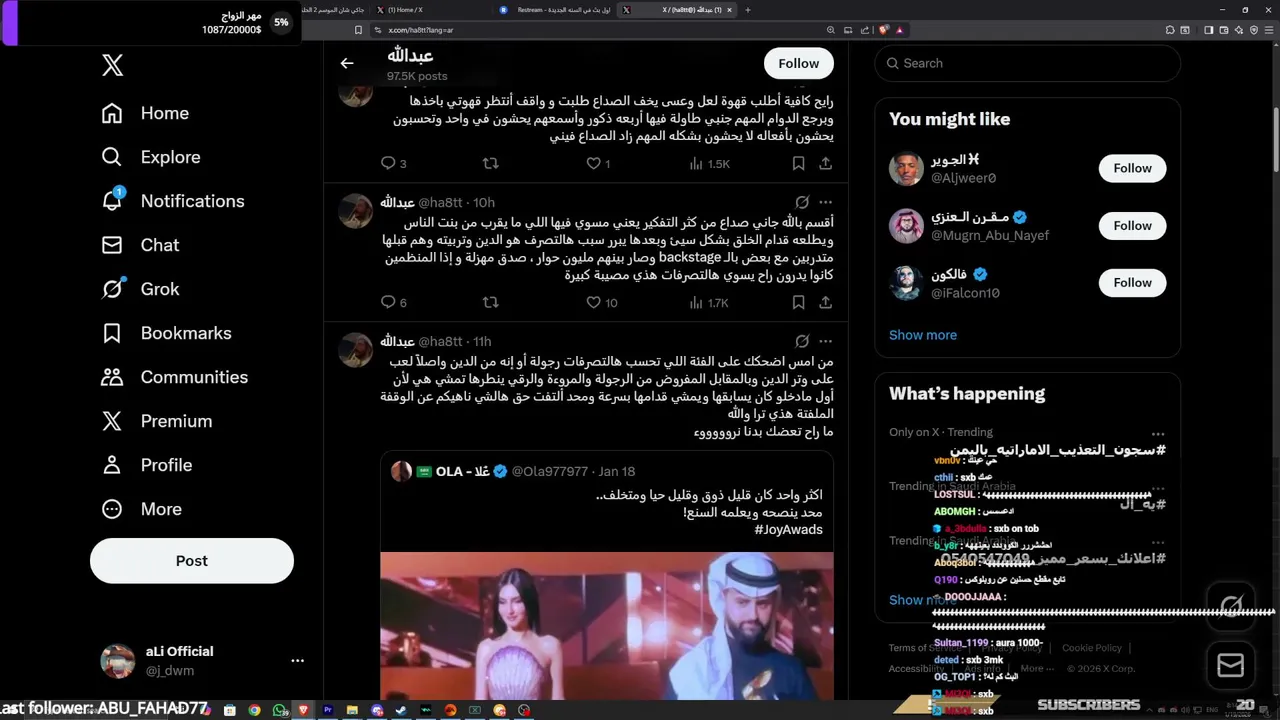Like the tweet showing 10 likes

click(601, 302)
